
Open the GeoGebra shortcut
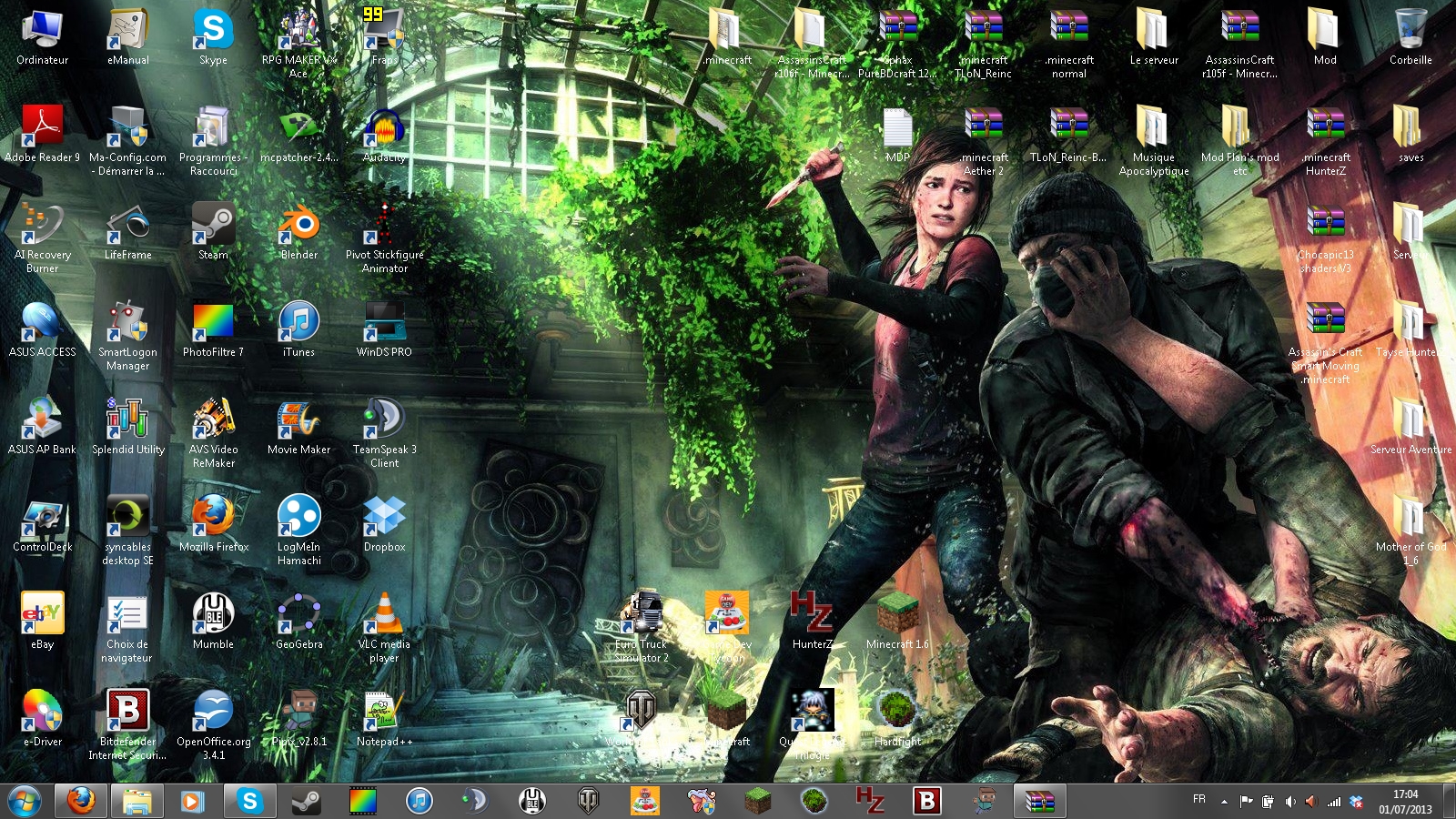point(298,621)
